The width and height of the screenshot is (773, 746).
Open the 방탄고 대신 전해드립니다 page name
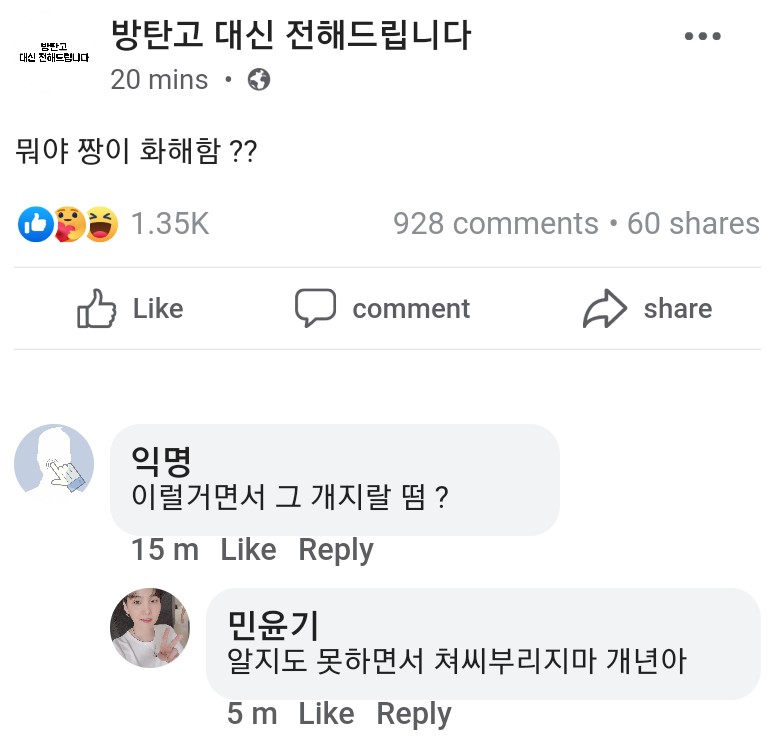[x=291, y=37]
